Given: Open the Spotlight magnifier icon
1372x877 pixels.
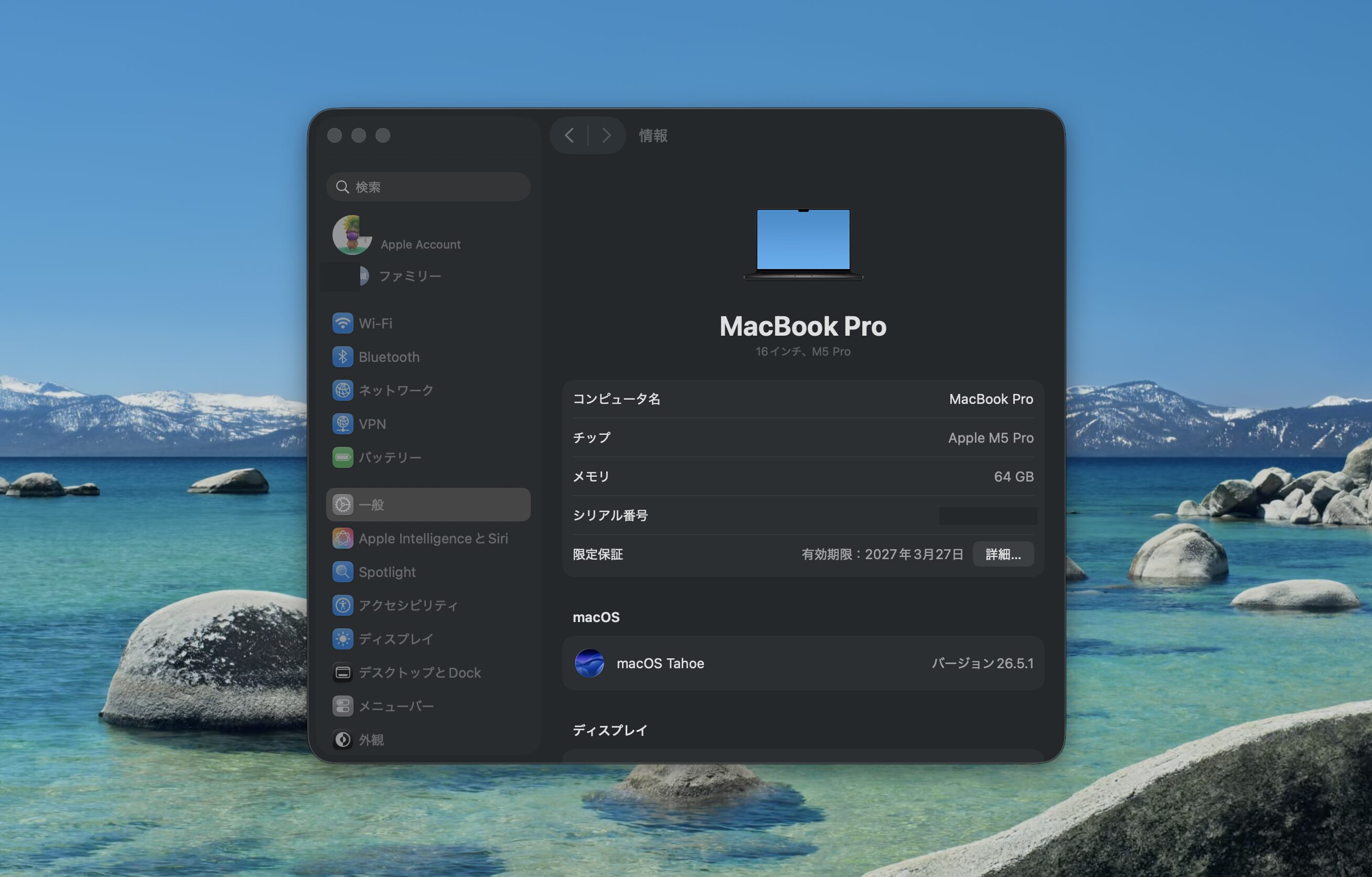Looking at the screenshot, I should coord(342,572).
